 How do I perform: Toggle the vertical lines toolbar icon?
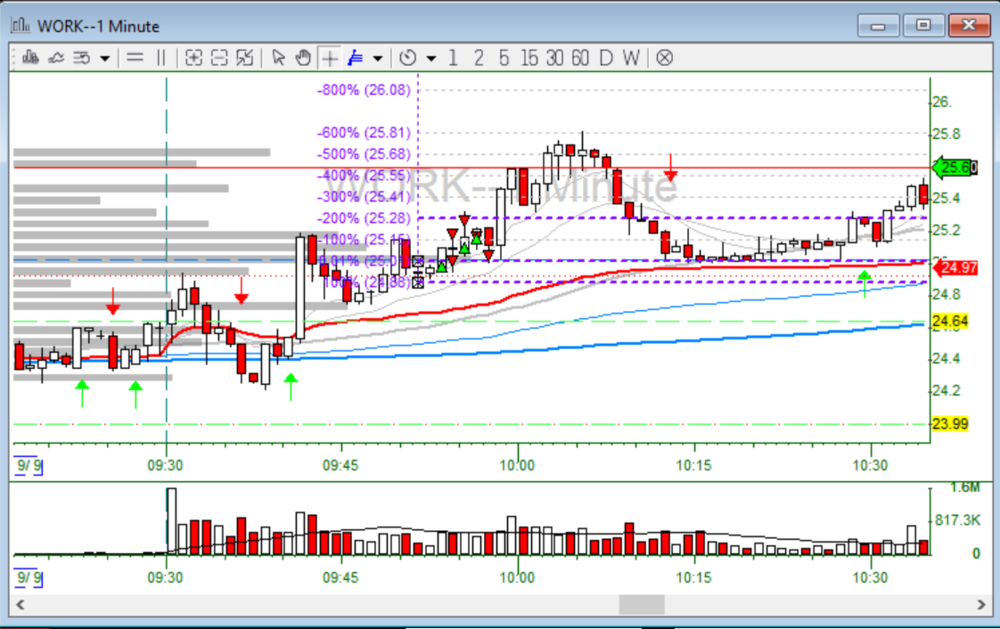tap(161, 58)
